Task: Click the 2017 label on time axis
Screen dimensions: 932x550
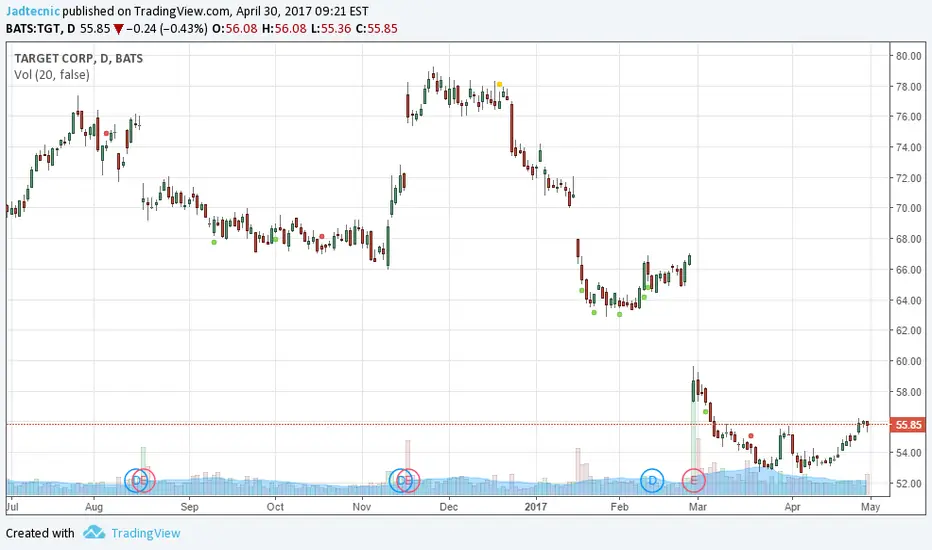Action: coord(536,507)
